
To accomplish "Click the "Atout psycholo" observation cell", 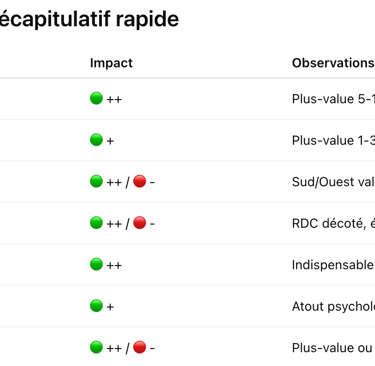I will click(333, 307).
